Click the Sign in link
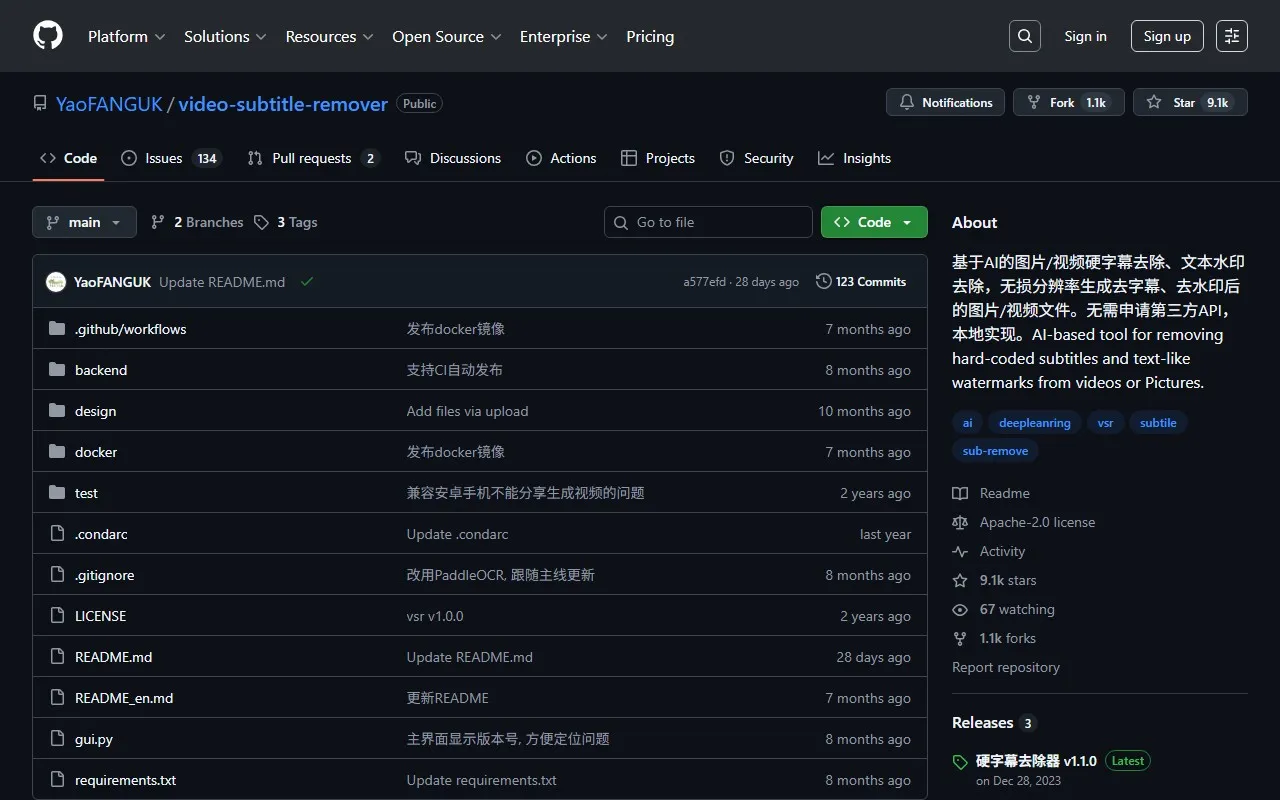1280x800 pixels. 1085,36
